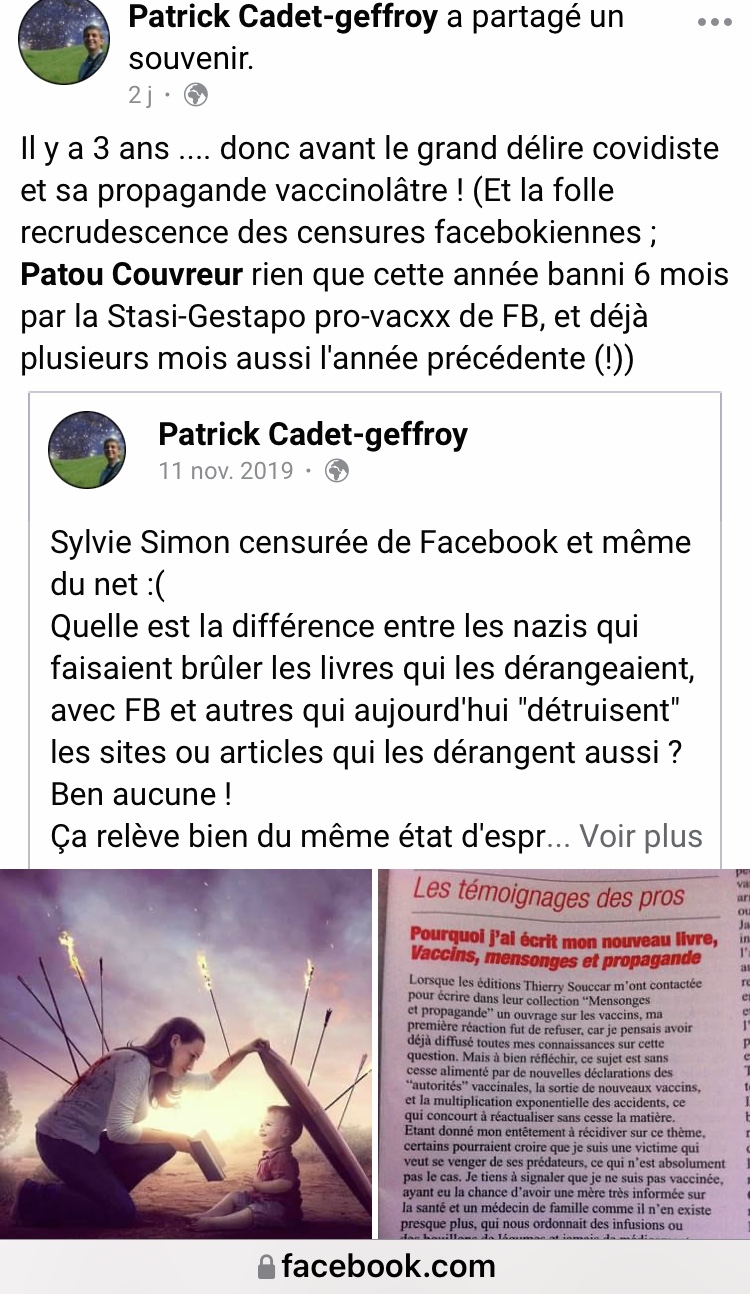
Task: Open Patrick Cadet-geffroy profile from post header
Action: pyautogui.click(x=284, y=17)
